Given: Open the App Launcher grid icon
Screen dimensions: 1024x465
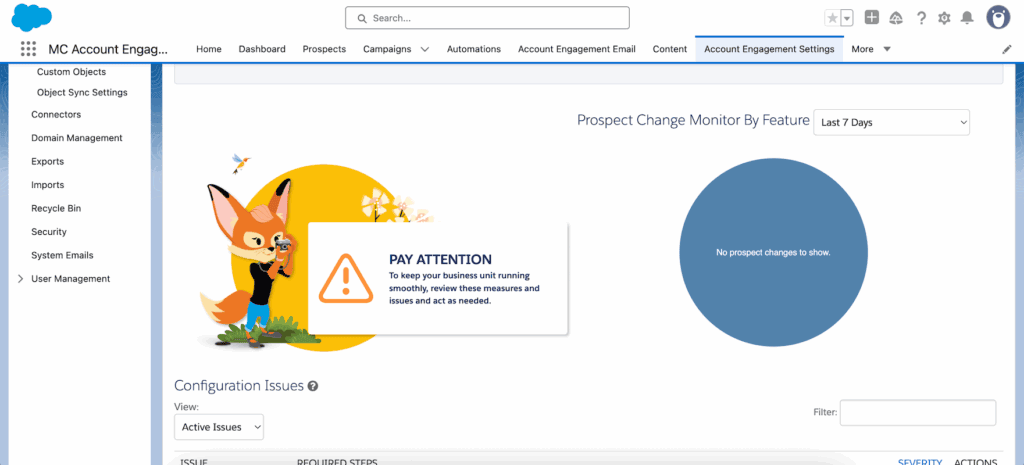Looking at the screenshot, I should coord(28,49).
